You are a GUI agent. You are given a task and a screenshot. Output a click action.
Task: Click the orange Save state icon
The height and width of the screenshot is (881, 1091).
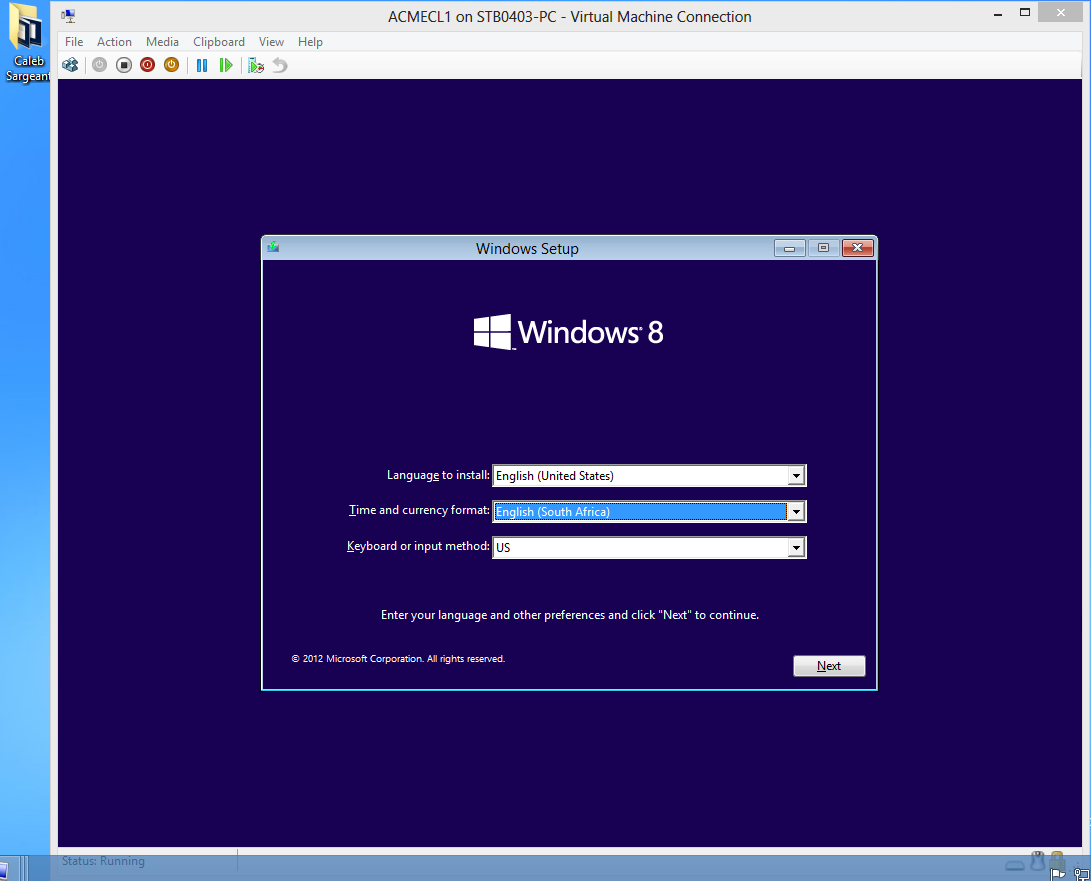pyautogui.click(x=171, y=65)
